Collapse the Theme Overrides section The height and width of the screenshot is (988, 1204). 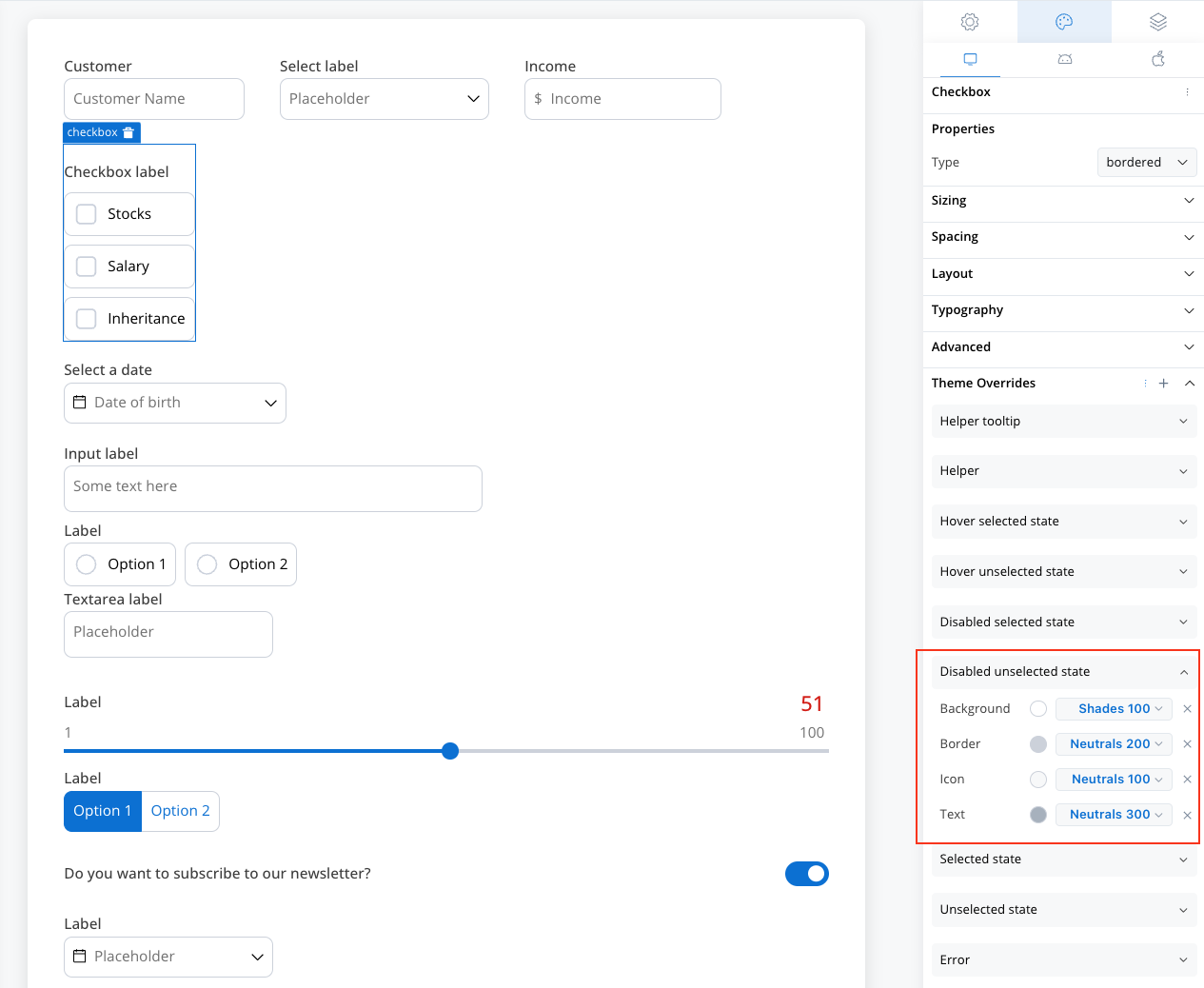(1190, 384)
